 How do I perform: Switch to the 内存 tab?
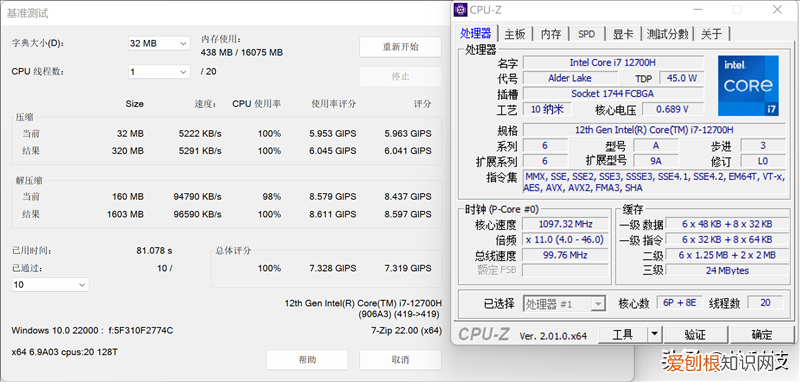click(551, 34)
